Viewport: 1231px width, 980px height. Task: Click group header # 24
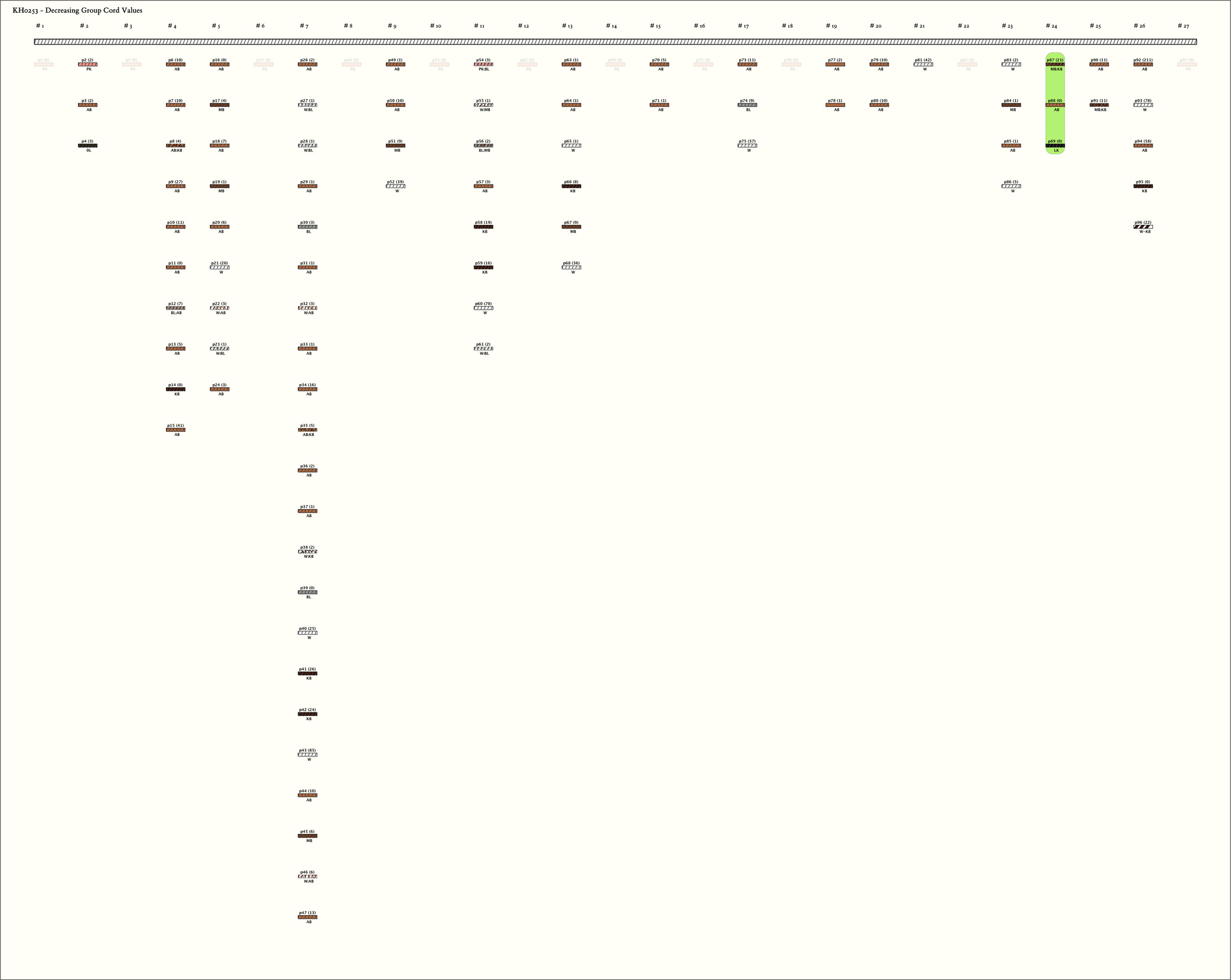[x=1051, y=26]
